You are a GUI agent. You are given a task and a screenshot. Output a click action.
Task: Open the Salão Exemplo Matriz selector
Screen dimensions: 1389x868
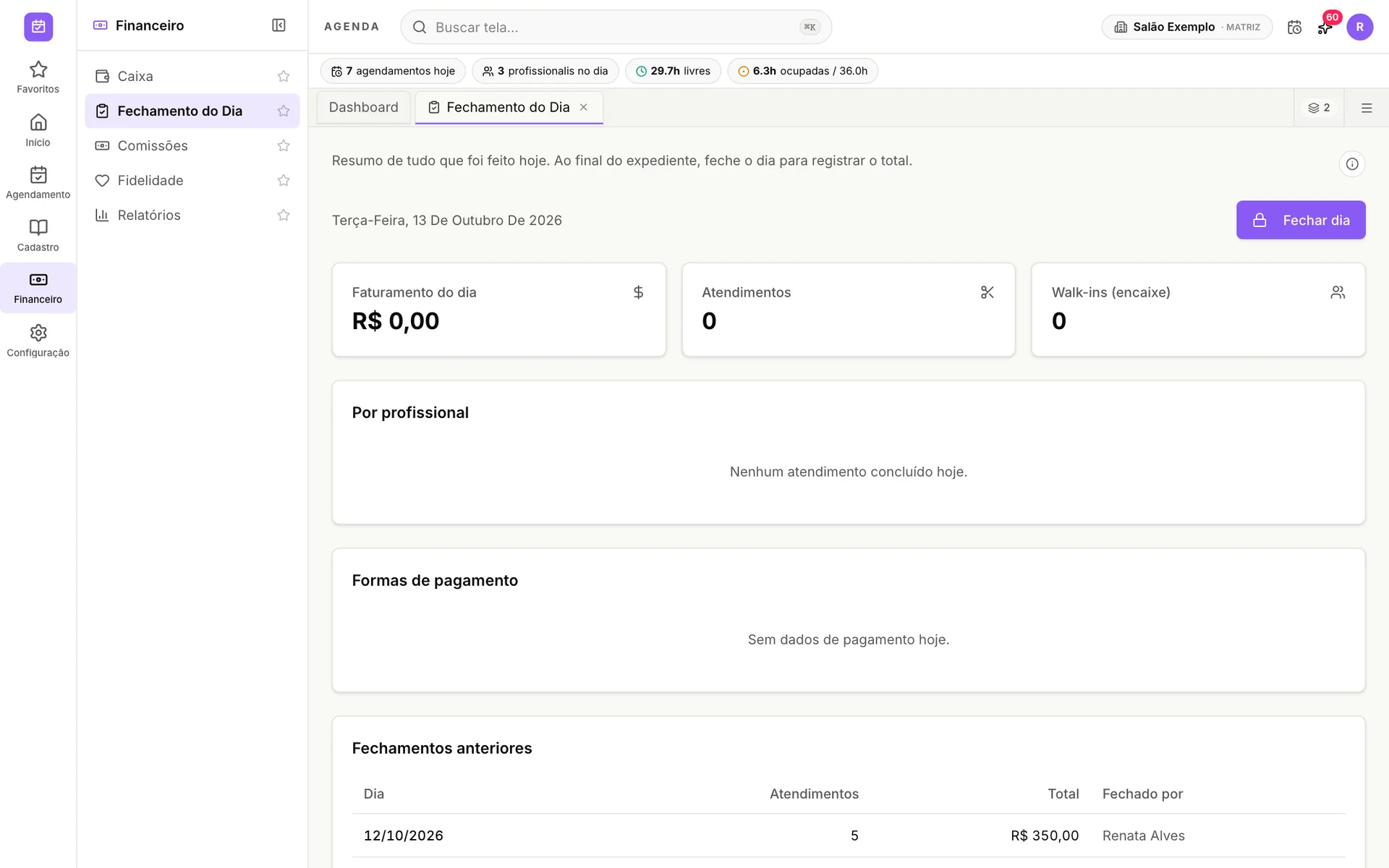tap(1187, 27)
